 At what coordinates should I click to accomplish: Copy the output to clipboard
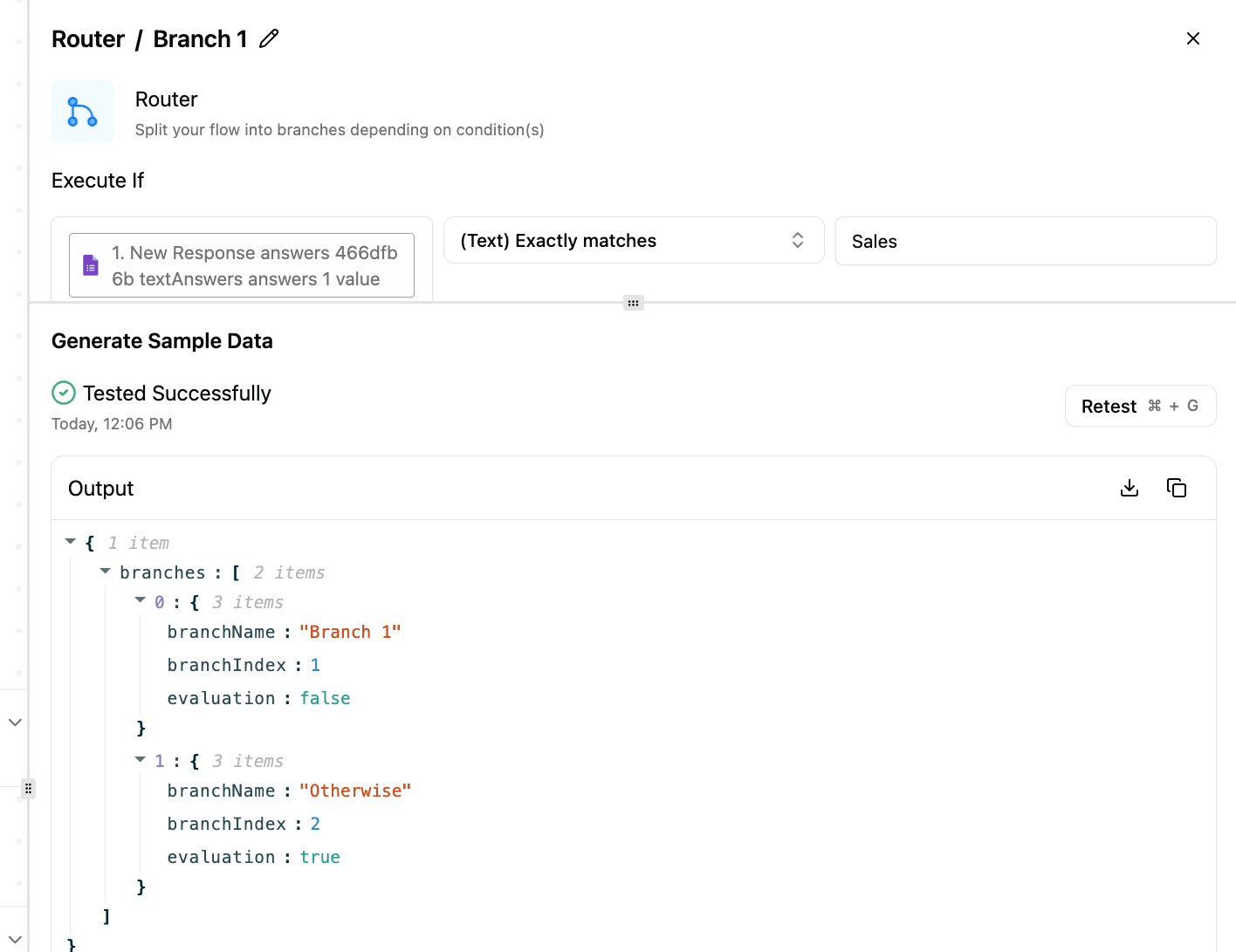point(1176,488)
